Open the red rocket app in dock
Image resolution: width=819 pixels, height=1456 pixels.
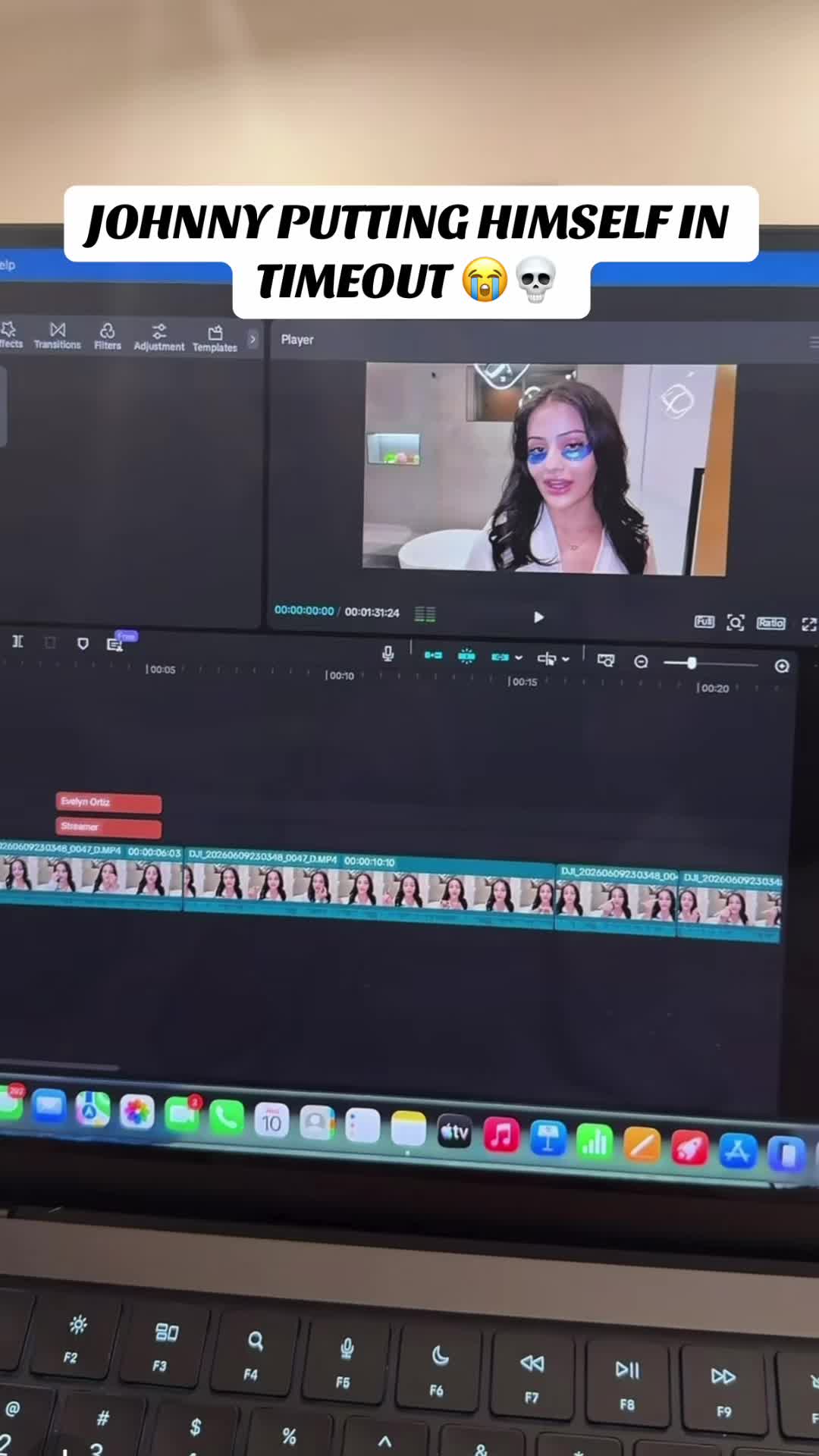[689, 1147]
